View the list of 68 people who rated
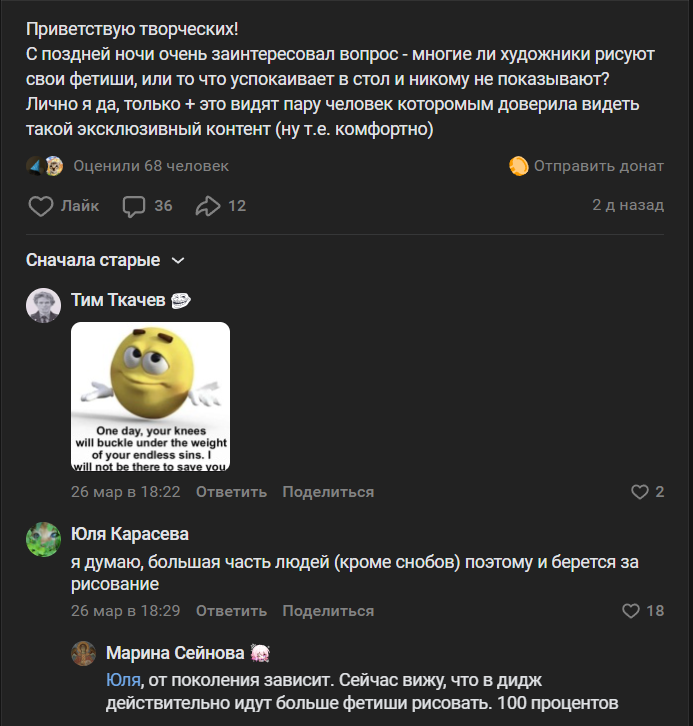 pos(150,166)
